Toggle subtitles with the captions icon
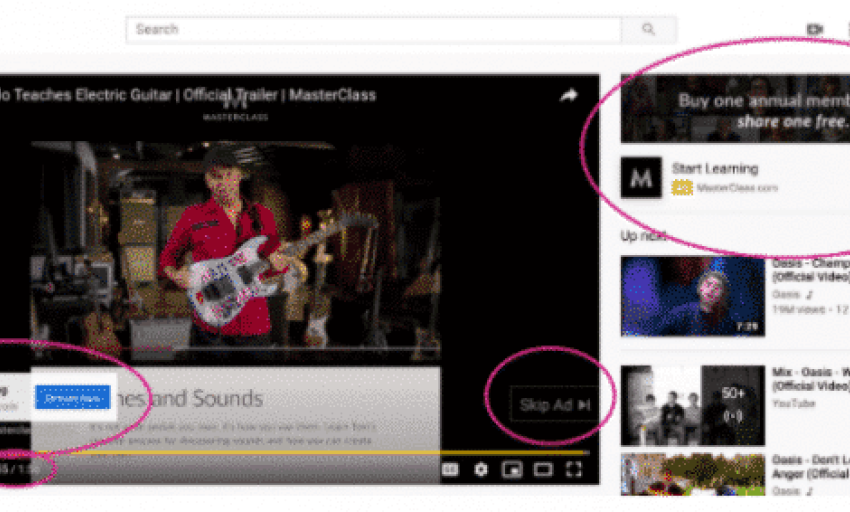This screenshot has width=850, height=512. [x=450, y=469]
